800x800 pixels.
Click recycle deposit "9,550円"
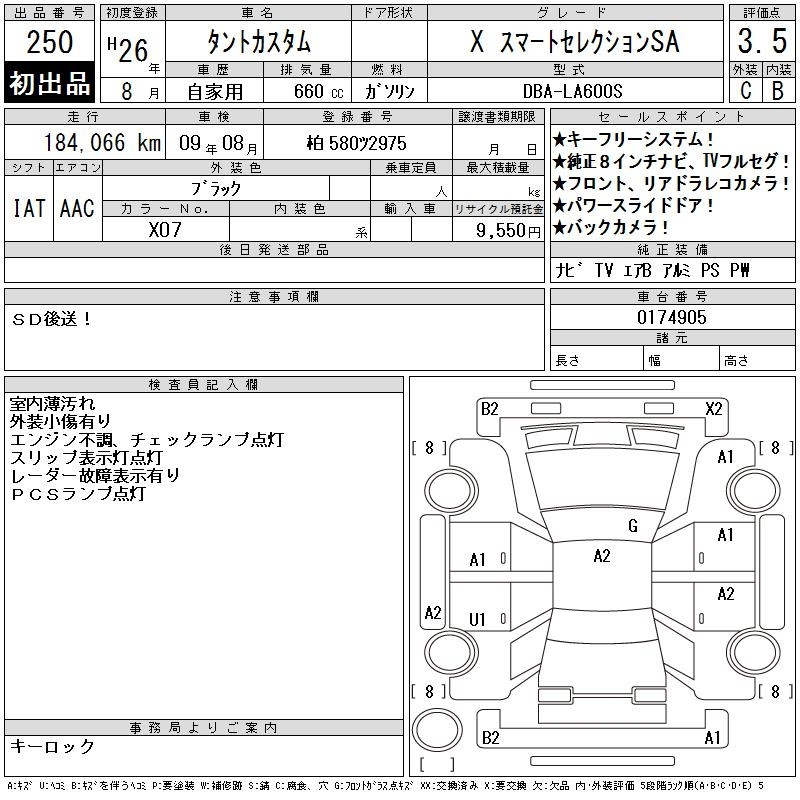click(x=508, y=231)
